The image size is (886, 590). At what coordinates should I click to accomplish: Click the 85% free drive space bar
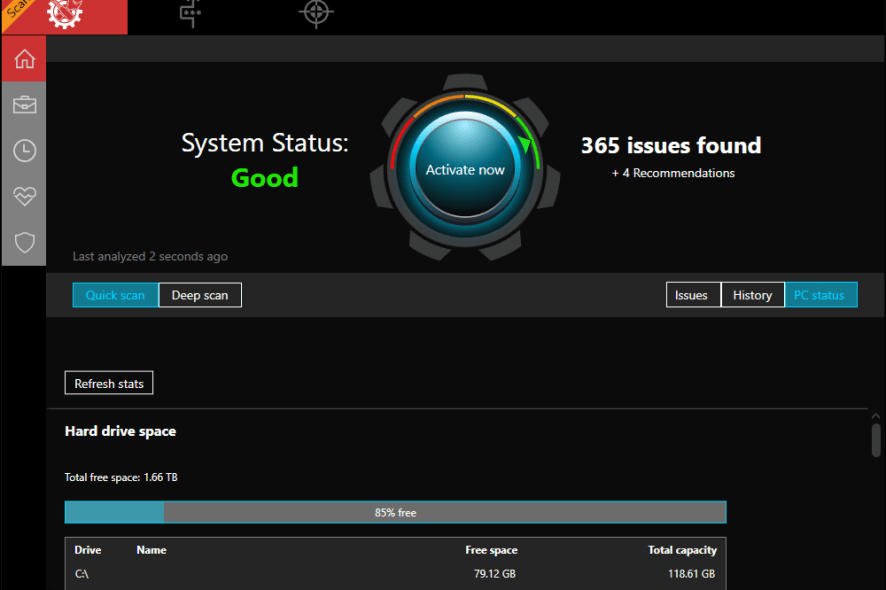[x=395, y=512]
